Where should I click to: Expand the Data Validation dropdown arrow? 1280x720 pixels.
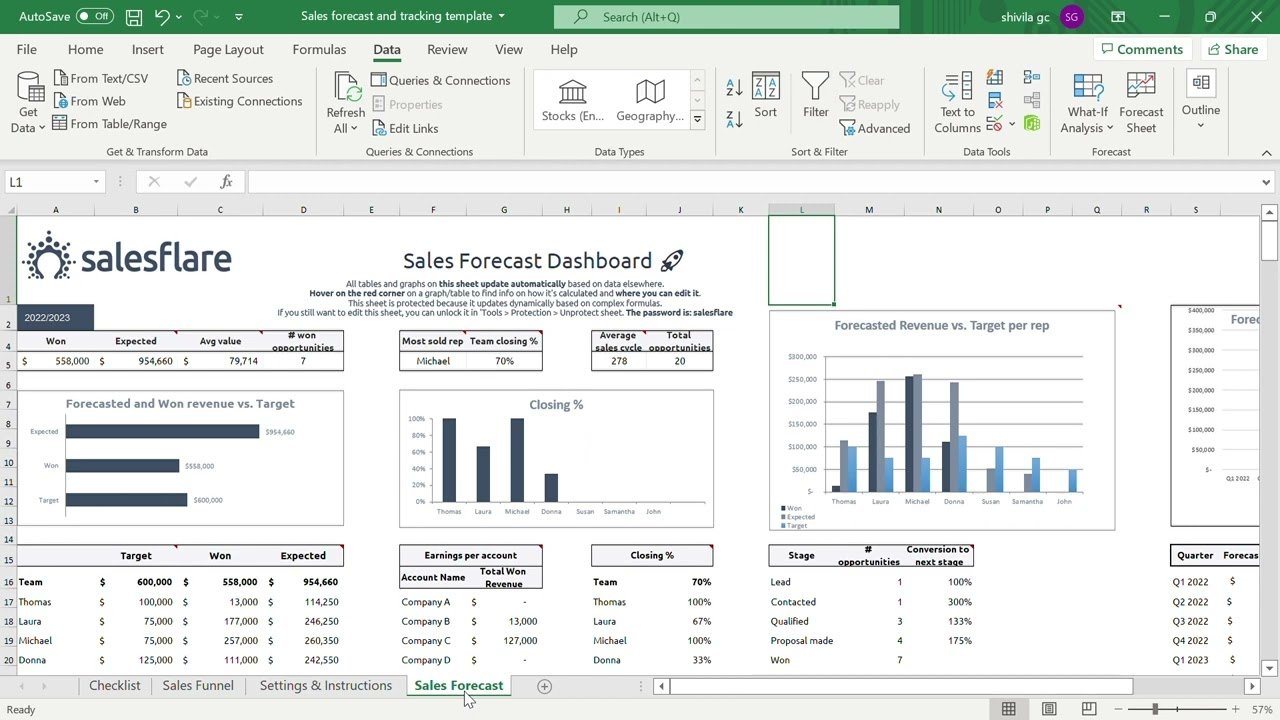tap(1011, 124)
